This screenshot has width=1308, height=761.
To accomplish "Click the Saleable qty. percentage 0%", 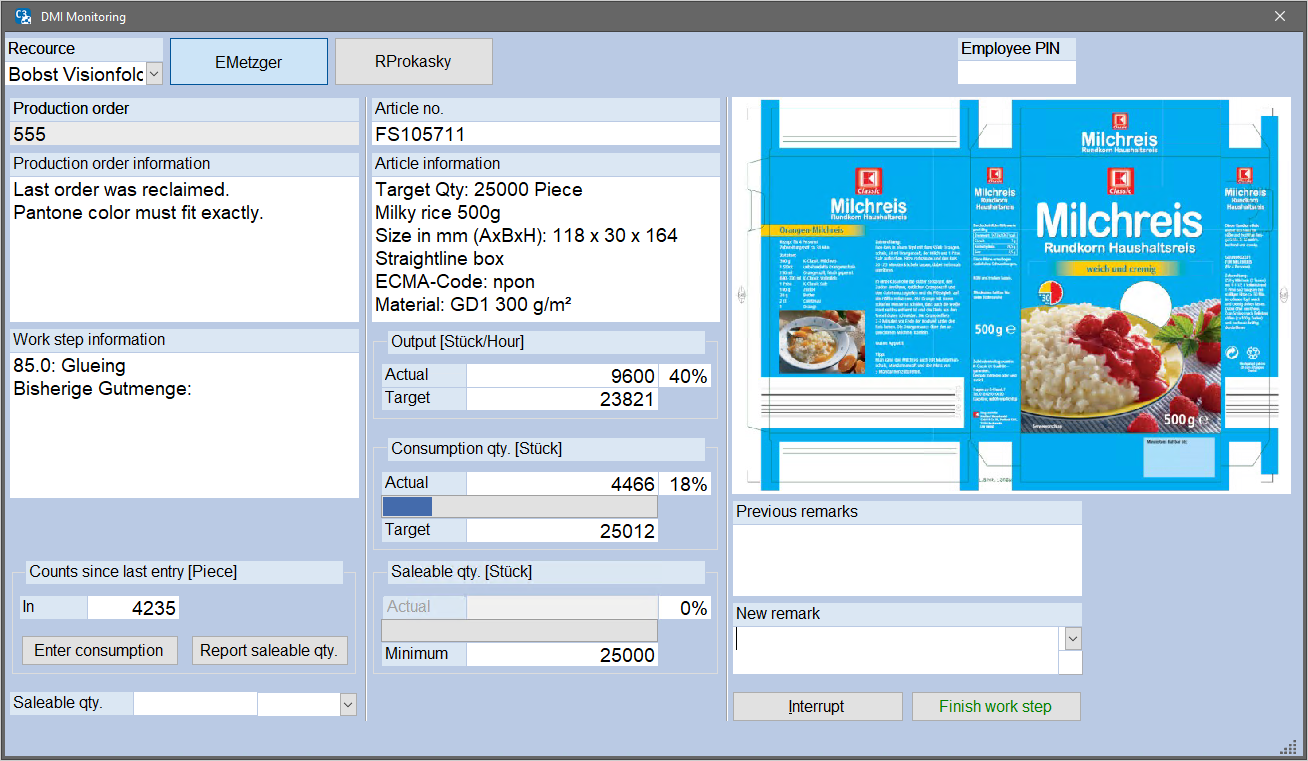I will (686, 608).
